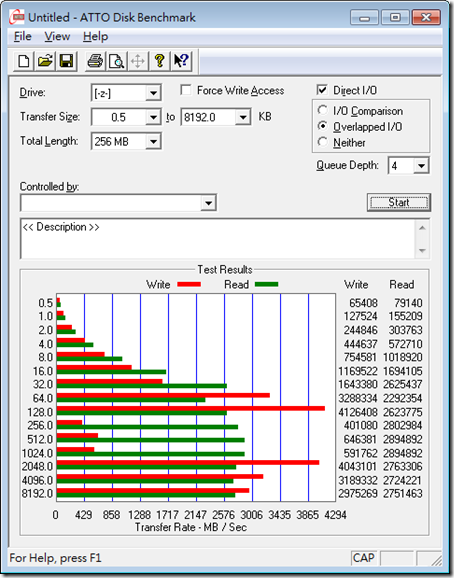Click read value 2894892 in 512.0 row
The height and width of the screenshot is (578, 454).
click(x=402, y=439)
